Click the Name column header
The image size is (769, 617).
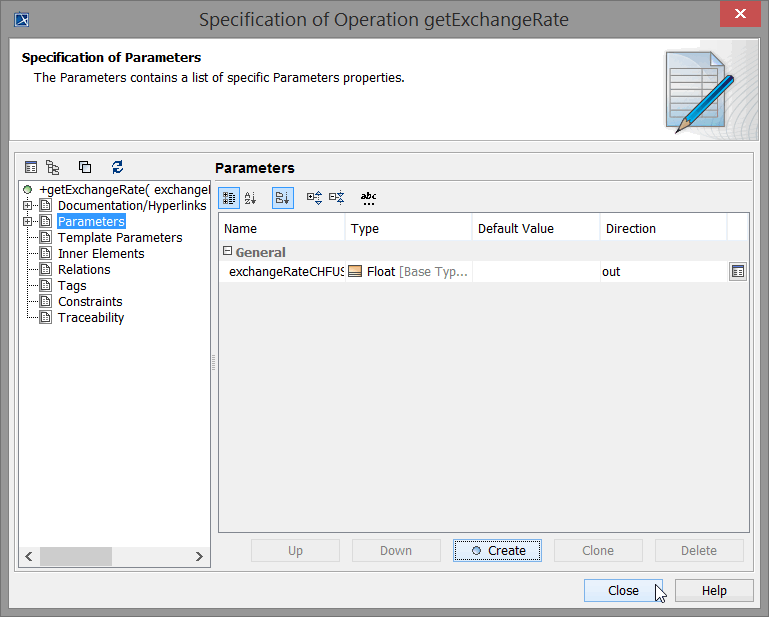coord(282,229)
